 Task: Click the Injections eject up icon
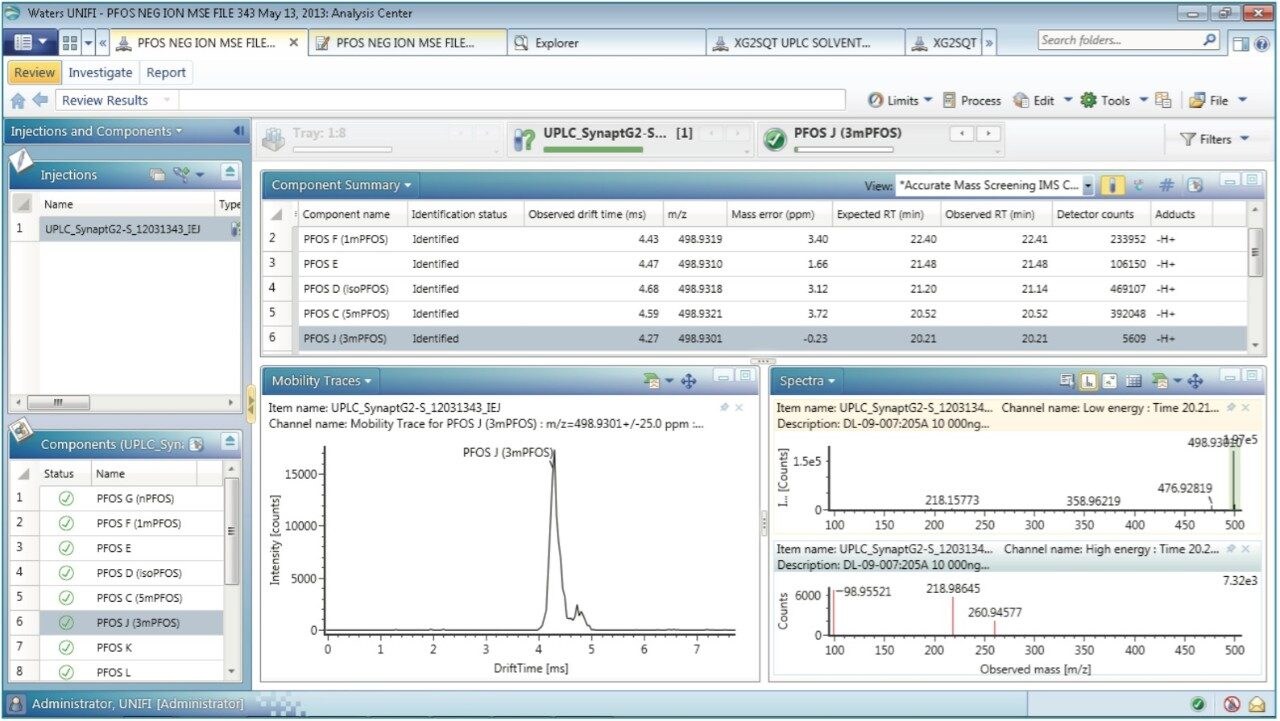230,173
